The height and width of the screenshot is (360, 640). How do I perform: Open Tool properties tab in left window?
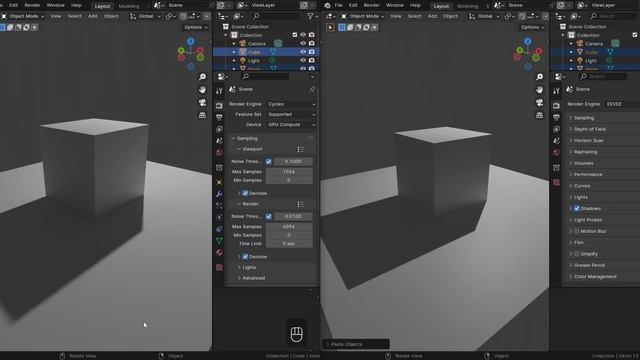pyautogui.click(x=219, y=91)
